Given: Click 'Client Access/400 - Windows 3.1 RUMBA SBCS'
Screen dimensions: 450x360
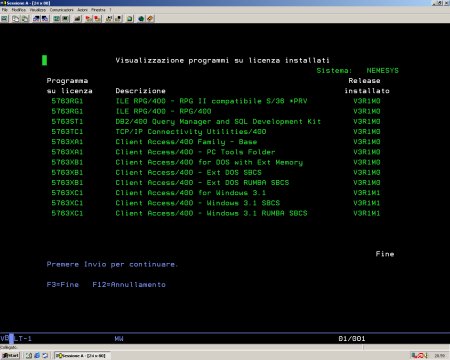Looking at the screenshot, I should click(211, 213).
